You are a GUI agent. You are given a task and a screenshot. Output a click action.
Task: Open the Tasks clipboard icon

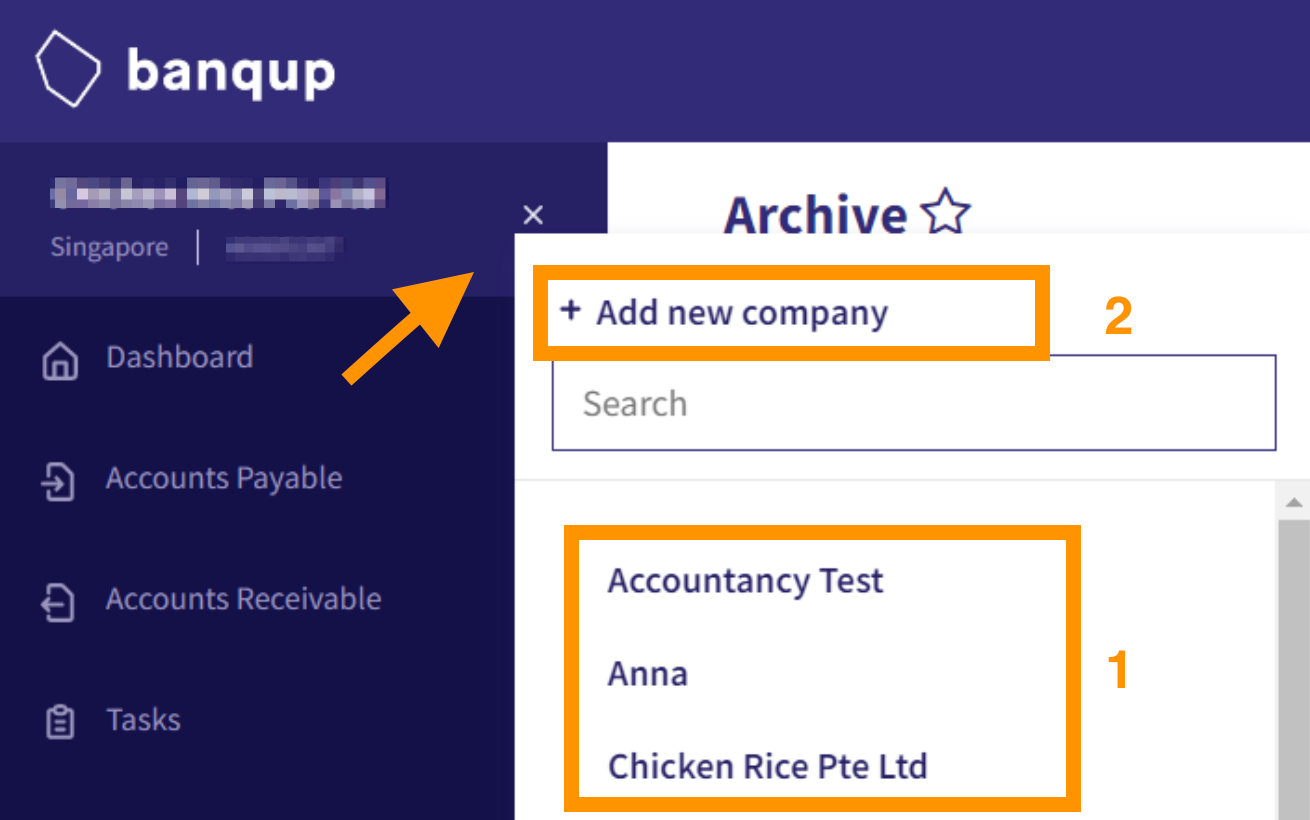[60, 721]
